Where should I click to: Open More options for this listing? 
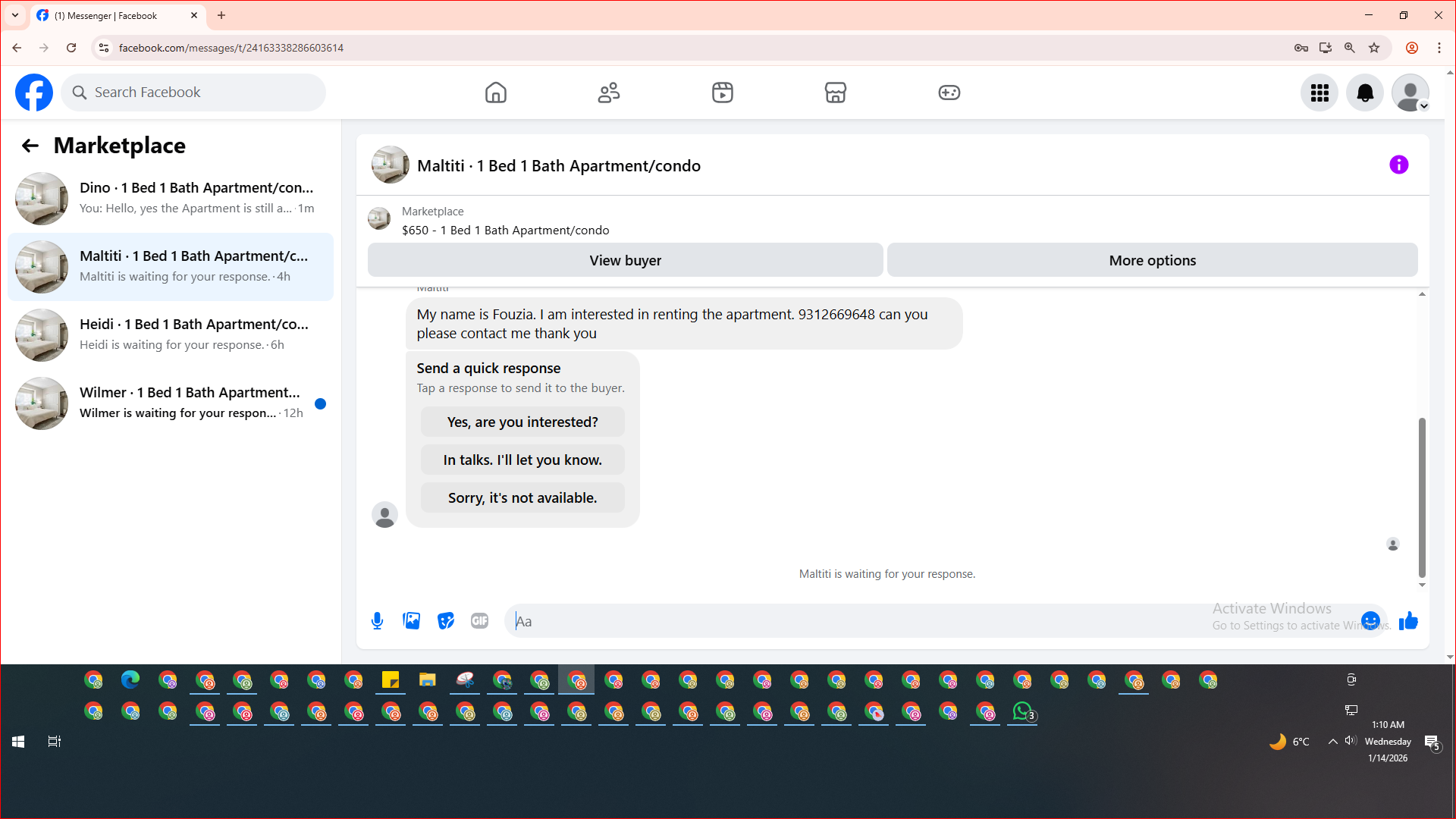[1152, 260]
